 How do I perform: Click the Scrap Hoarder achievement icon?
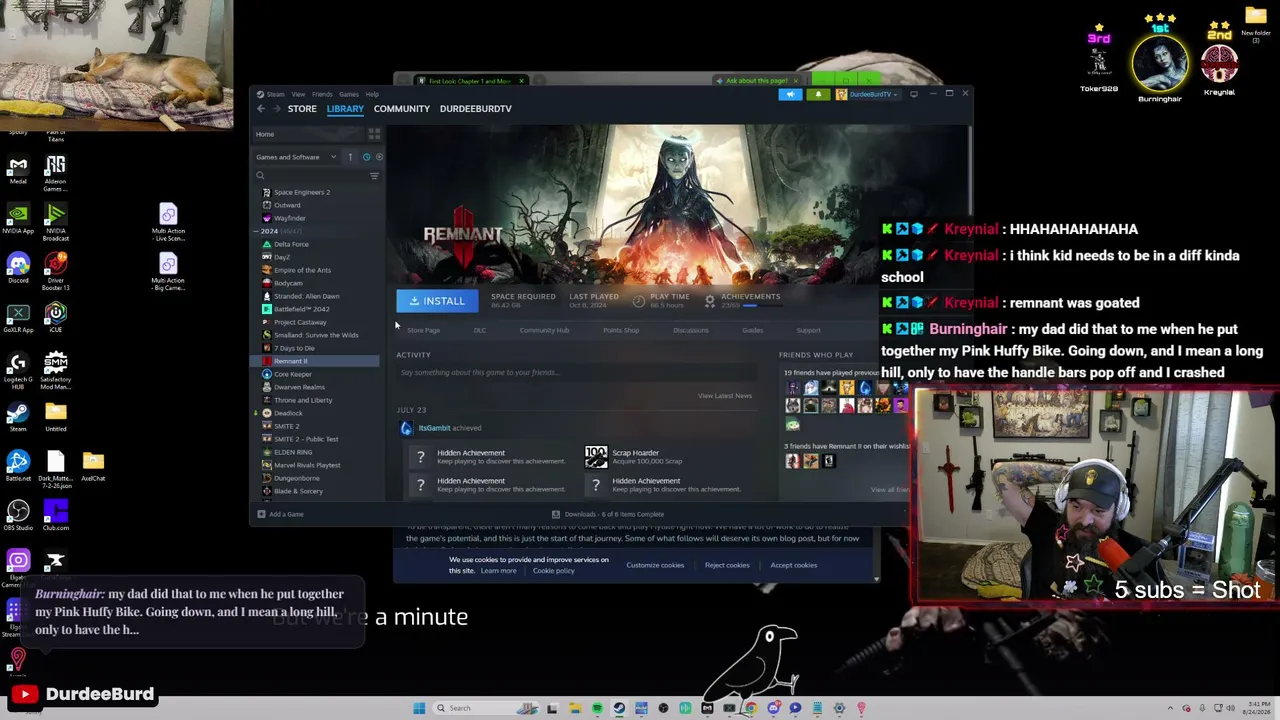point(596,457)
